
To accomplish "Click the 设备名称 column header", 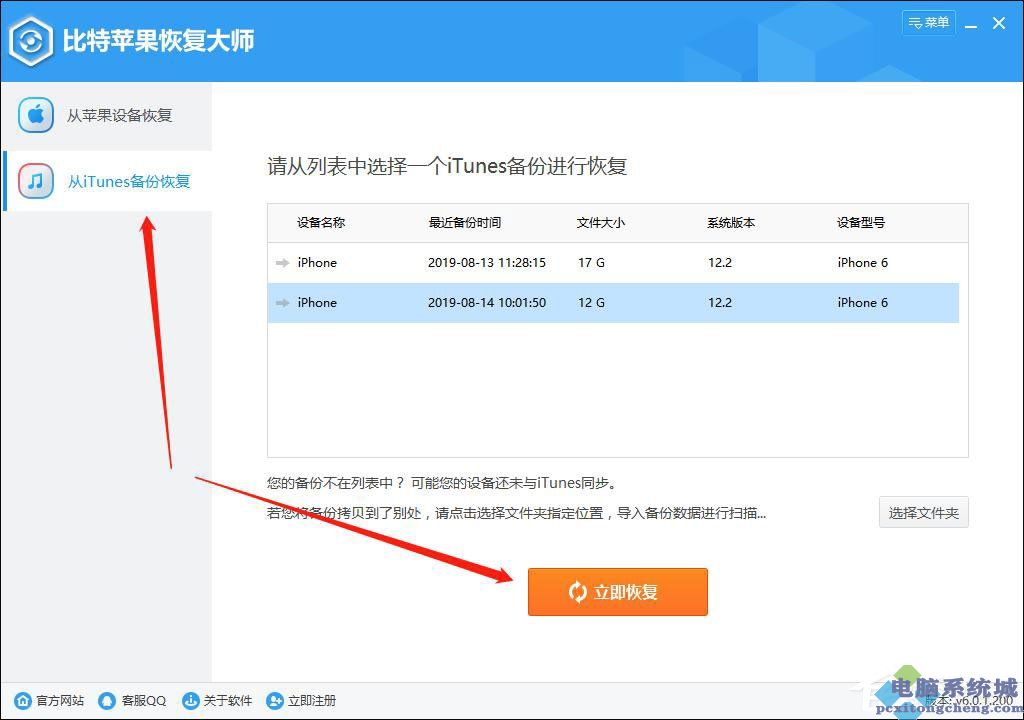I will 321,223.
